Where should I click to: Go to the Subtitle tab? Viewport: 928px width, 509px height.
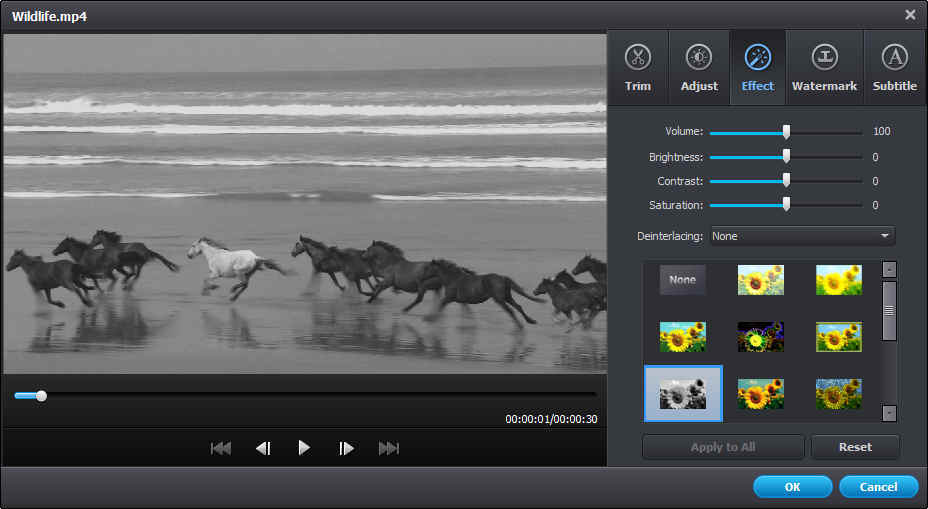coord(894,68)
